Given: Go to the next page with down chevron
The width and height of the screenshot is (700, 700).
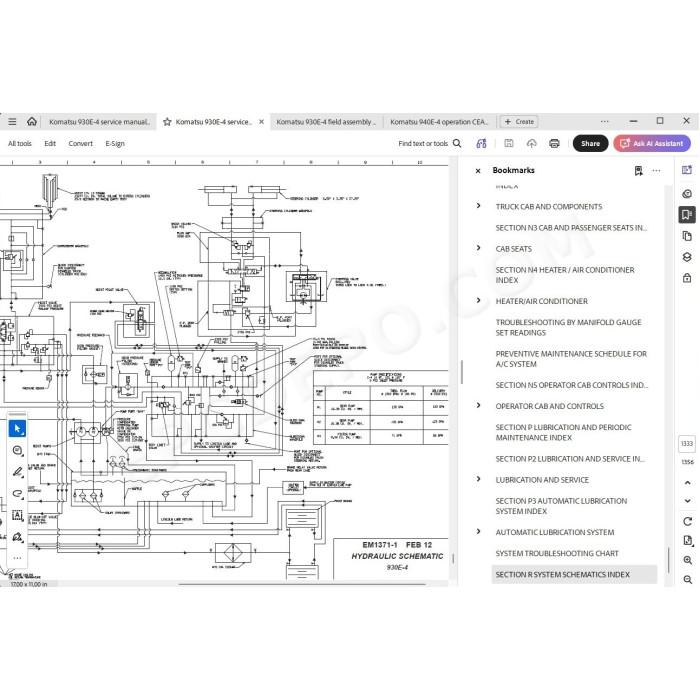Looking at the screenshot, I should click(688, 501).
